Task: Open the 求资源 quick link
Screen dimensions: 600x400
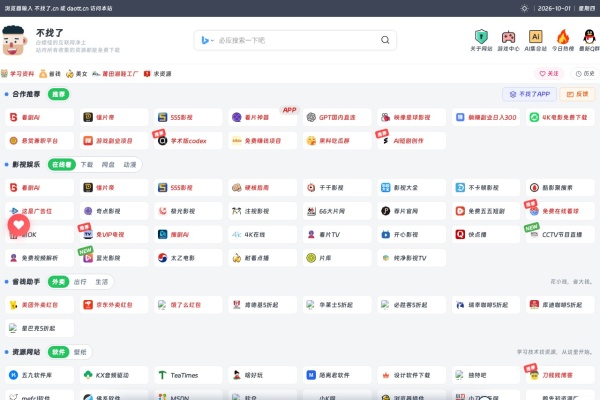Action: [158, 73]
